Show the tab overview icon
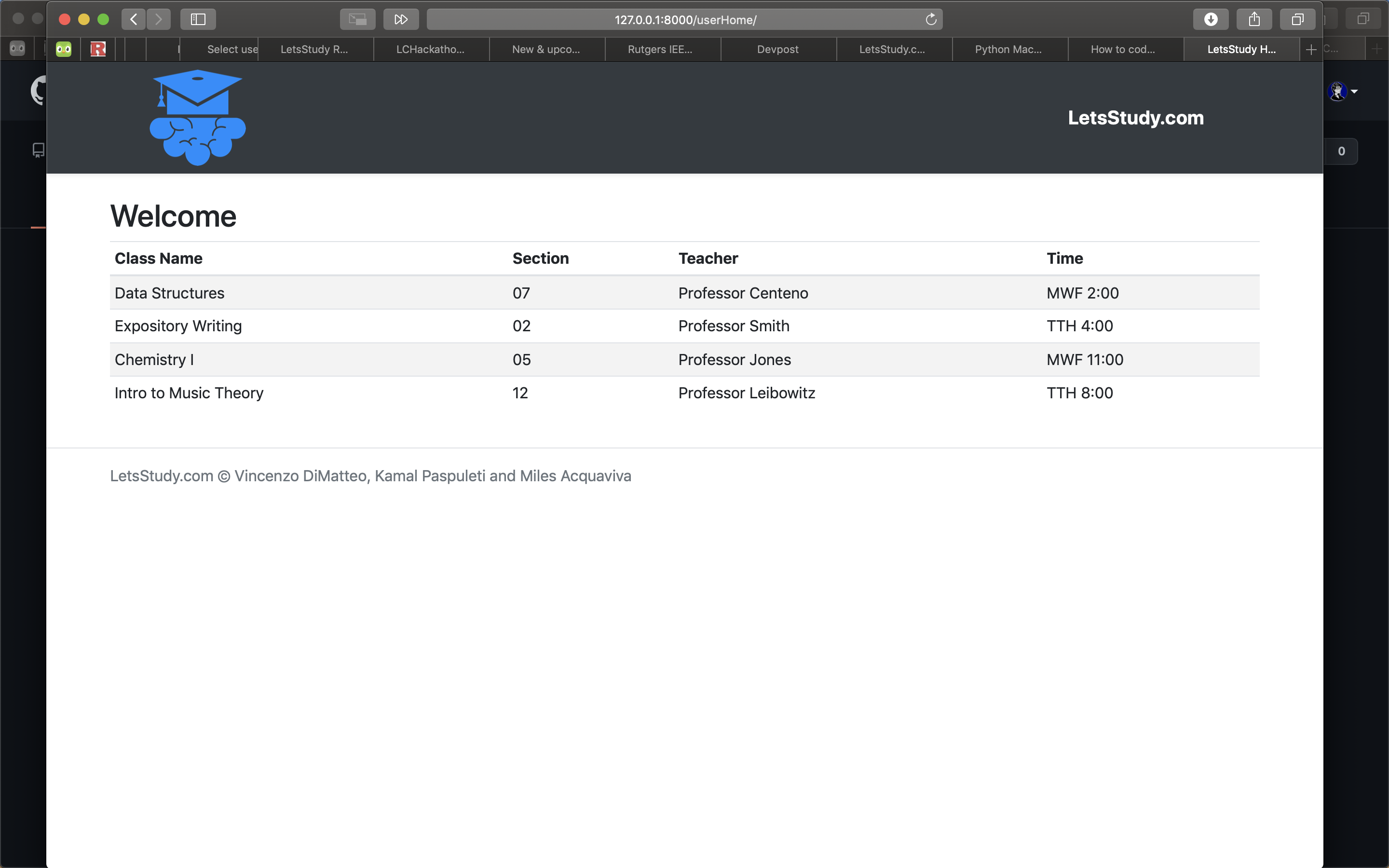The width and height of the screenshot is (1389, 868). point(1297,19)
